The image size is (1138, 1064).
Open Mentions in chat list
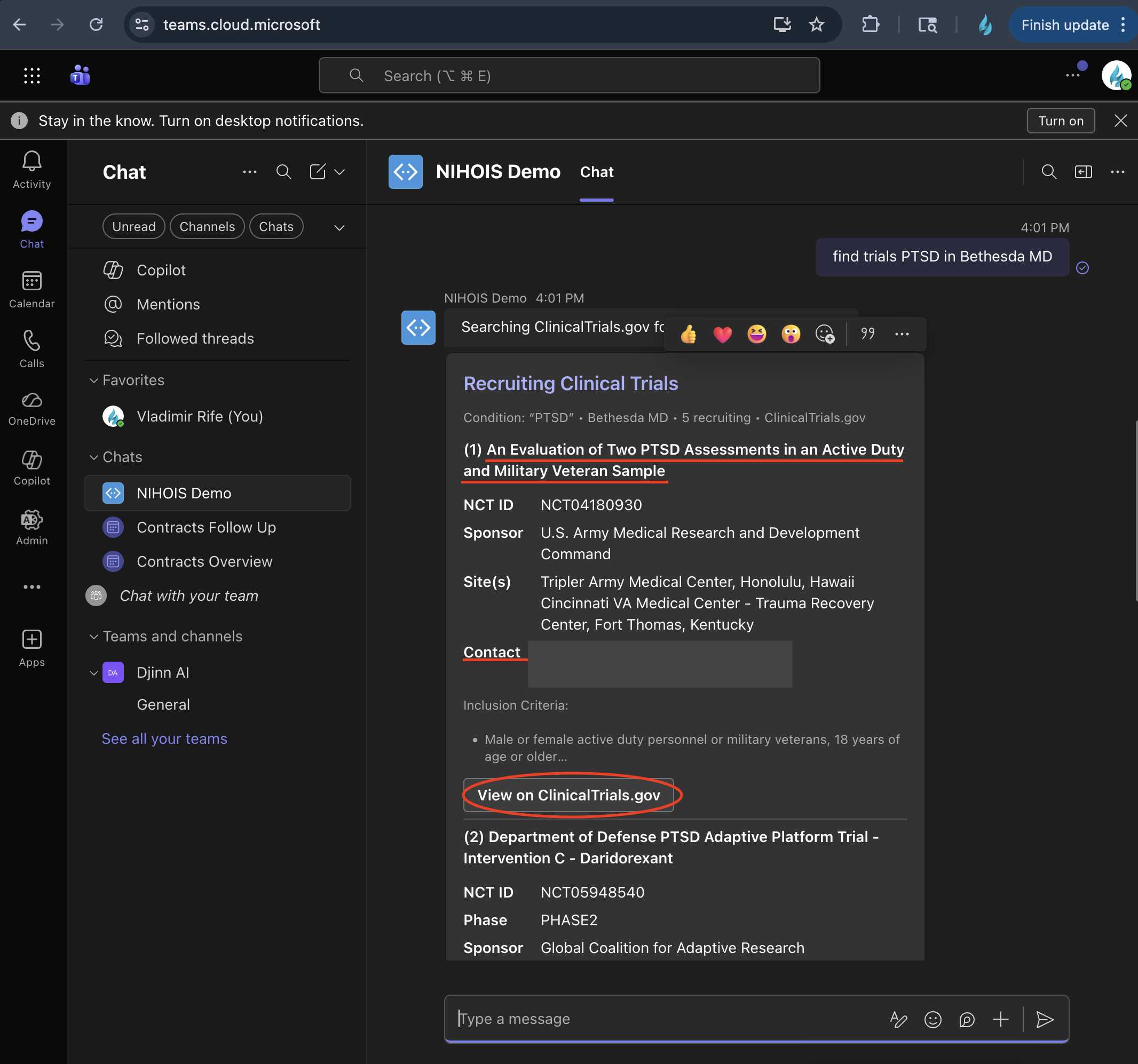click(x=218, y=305)
